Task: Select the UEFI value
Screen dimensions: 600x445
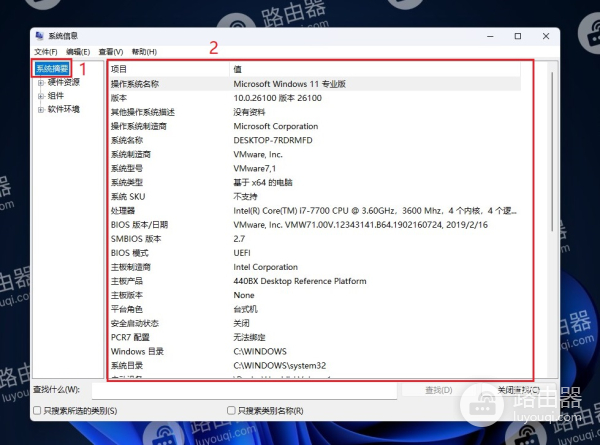Action: pos(242,253)
